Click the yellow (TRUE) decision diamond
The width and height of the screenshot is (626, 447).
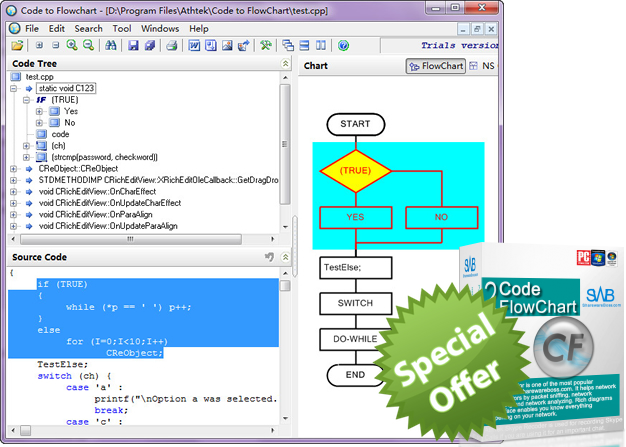[x=355, y=171]
